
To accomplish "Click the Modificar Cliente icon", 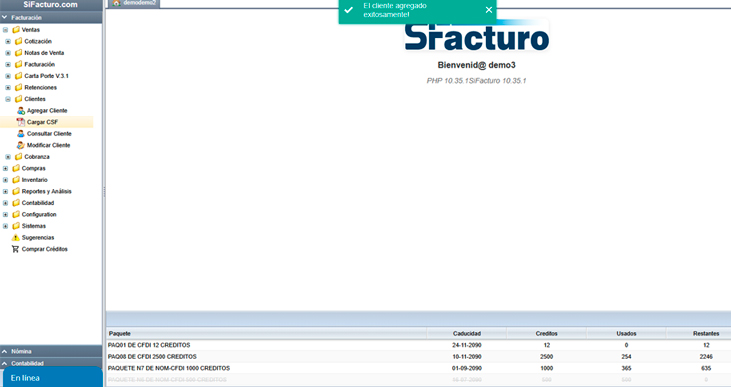I will pos(21,145).
